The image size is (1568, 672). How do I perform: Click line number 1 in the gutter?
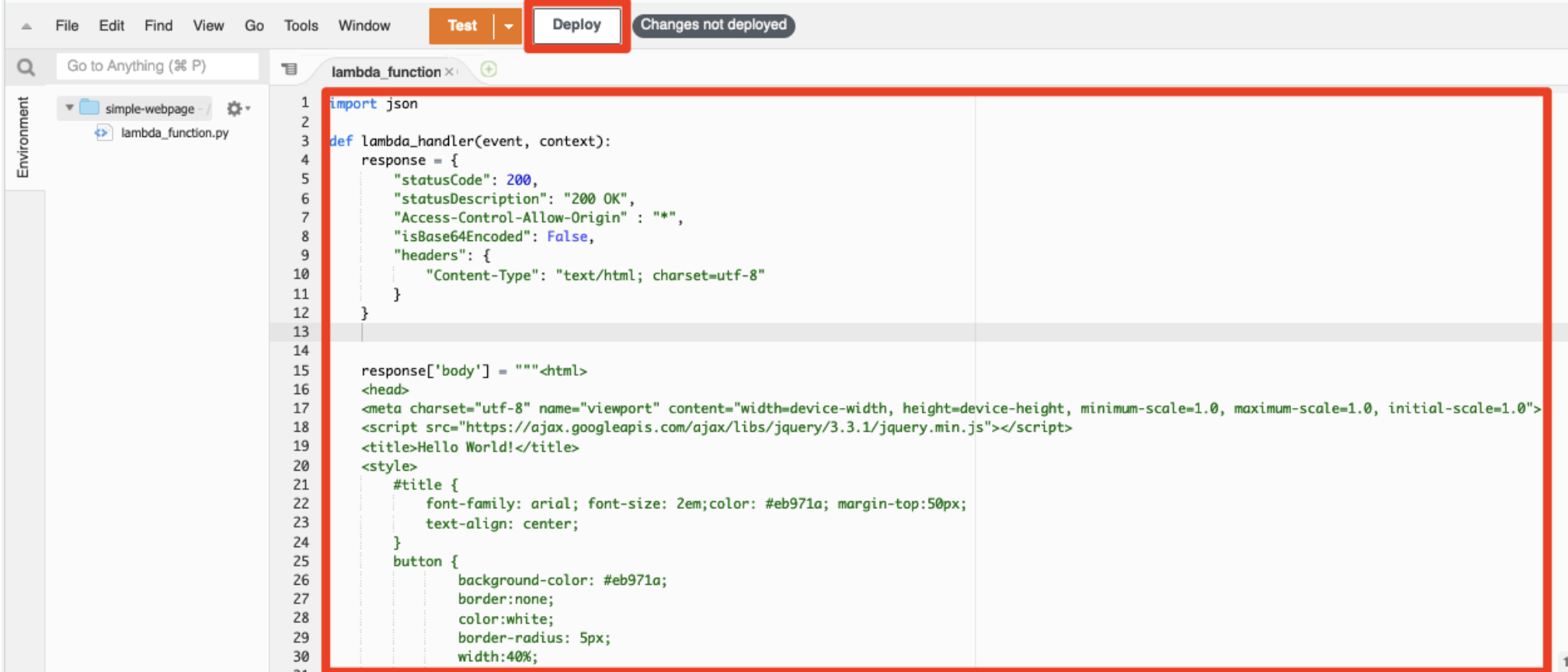click(305, 103)
